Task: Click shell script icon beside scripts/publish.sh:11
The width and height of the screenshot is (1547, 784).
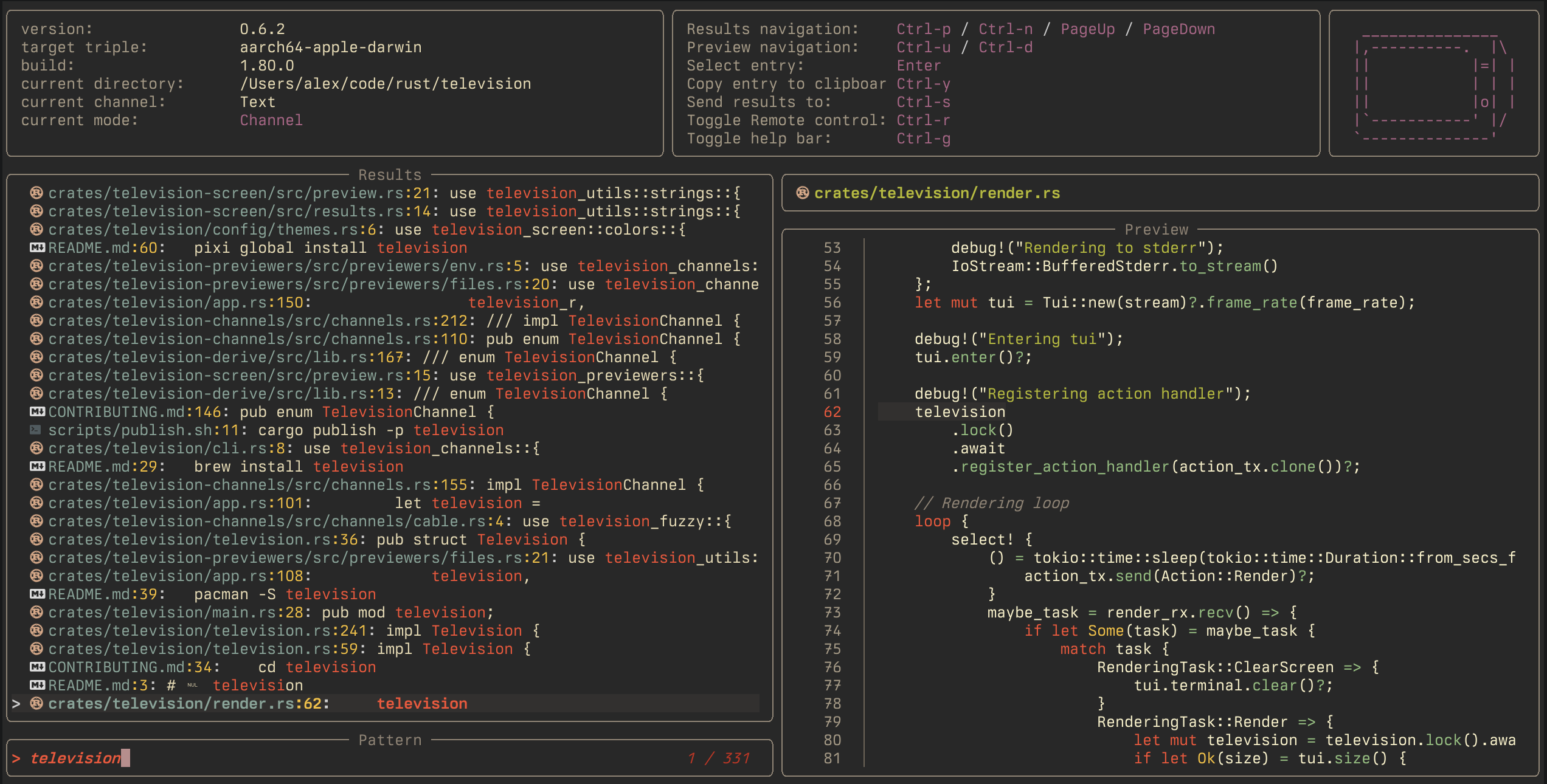Action: click(36, 430)
